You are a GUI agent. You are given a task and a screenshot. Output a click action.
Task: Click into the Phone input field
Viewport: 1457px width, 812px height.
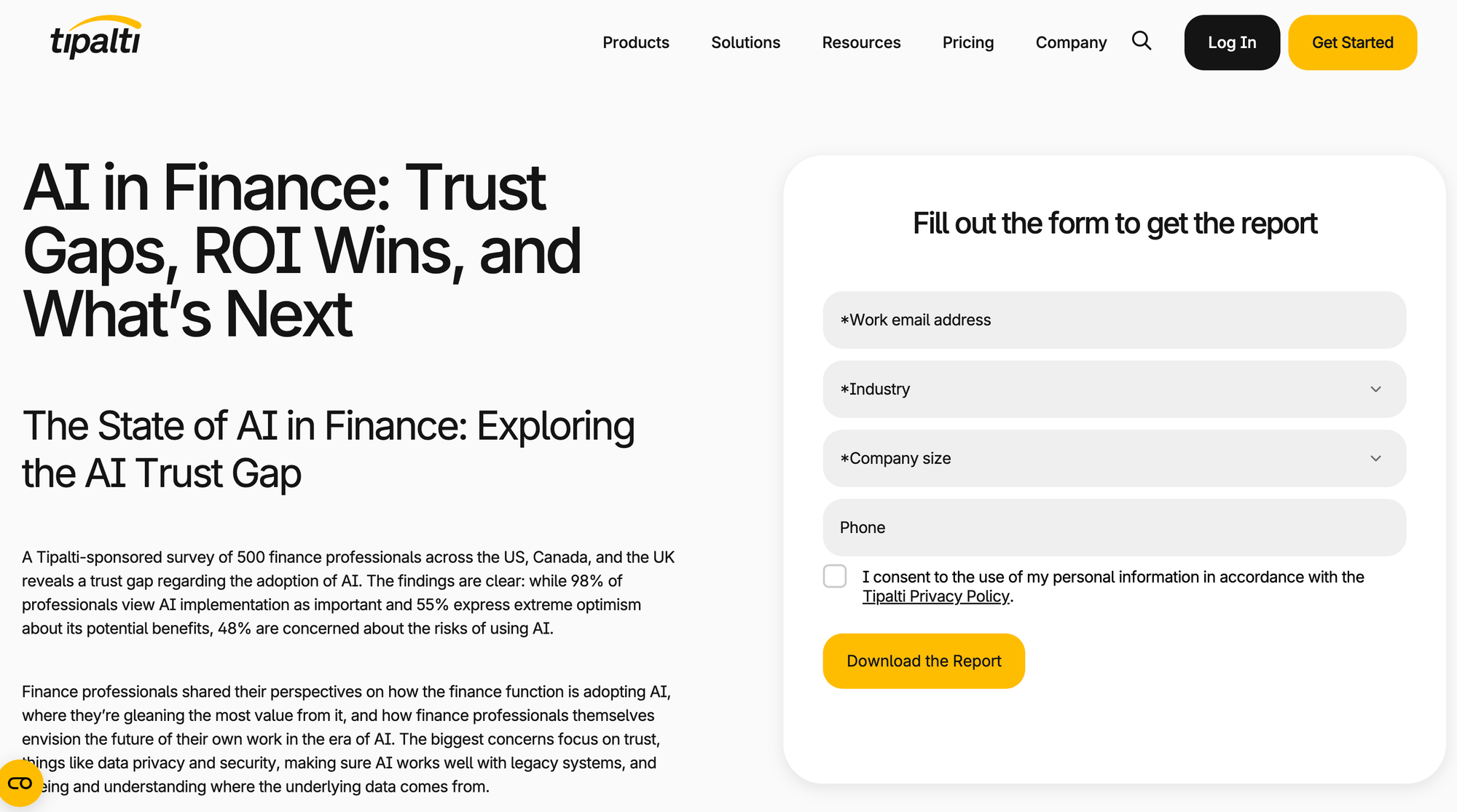(1114, 528)
